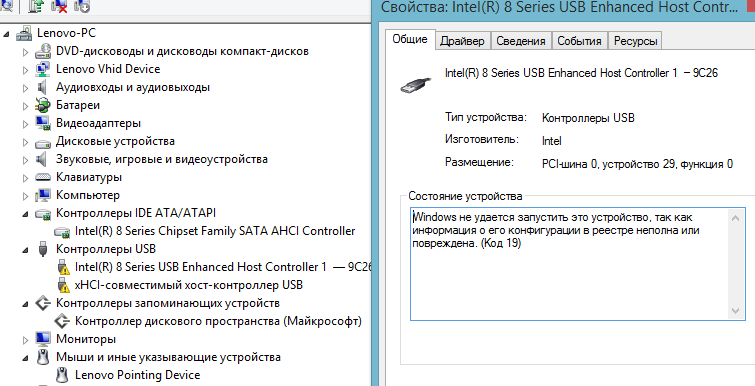Image resolution: width=755 pixels, height=386 pixels.
Task: Open the Ресурсы tab
Action: [635, 41]
